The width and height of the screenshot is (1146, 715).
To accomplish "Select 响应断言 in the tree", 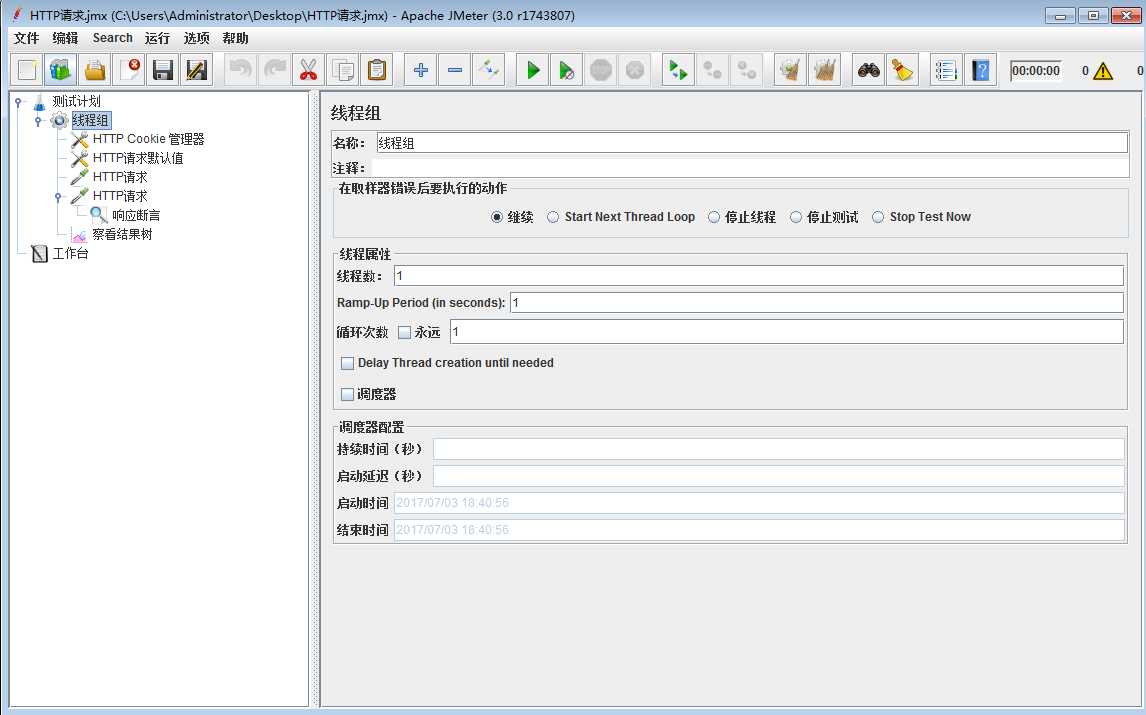I will click(136, 215).
